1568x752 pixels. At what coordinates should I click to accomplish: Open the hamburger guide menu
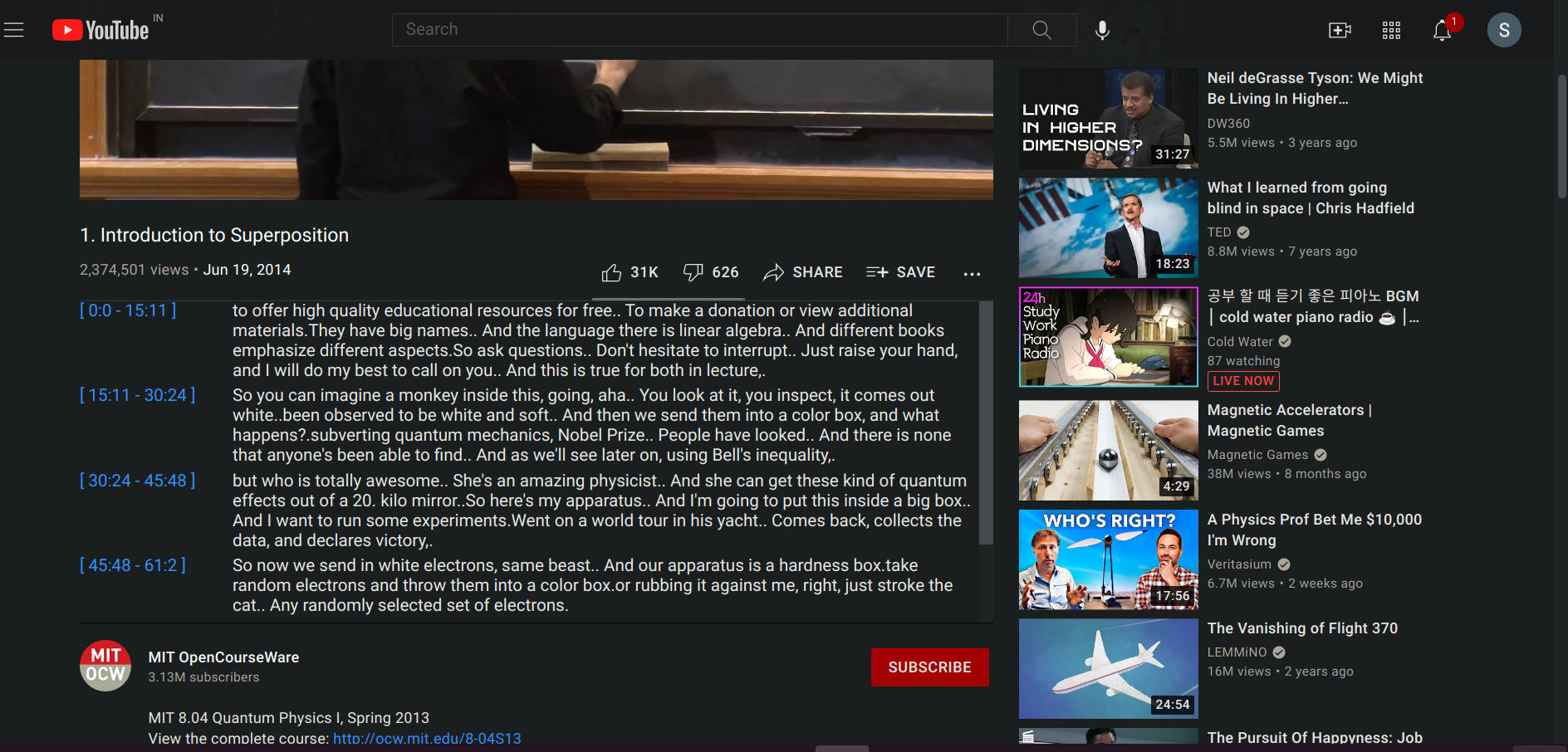[x=14, y=31]
